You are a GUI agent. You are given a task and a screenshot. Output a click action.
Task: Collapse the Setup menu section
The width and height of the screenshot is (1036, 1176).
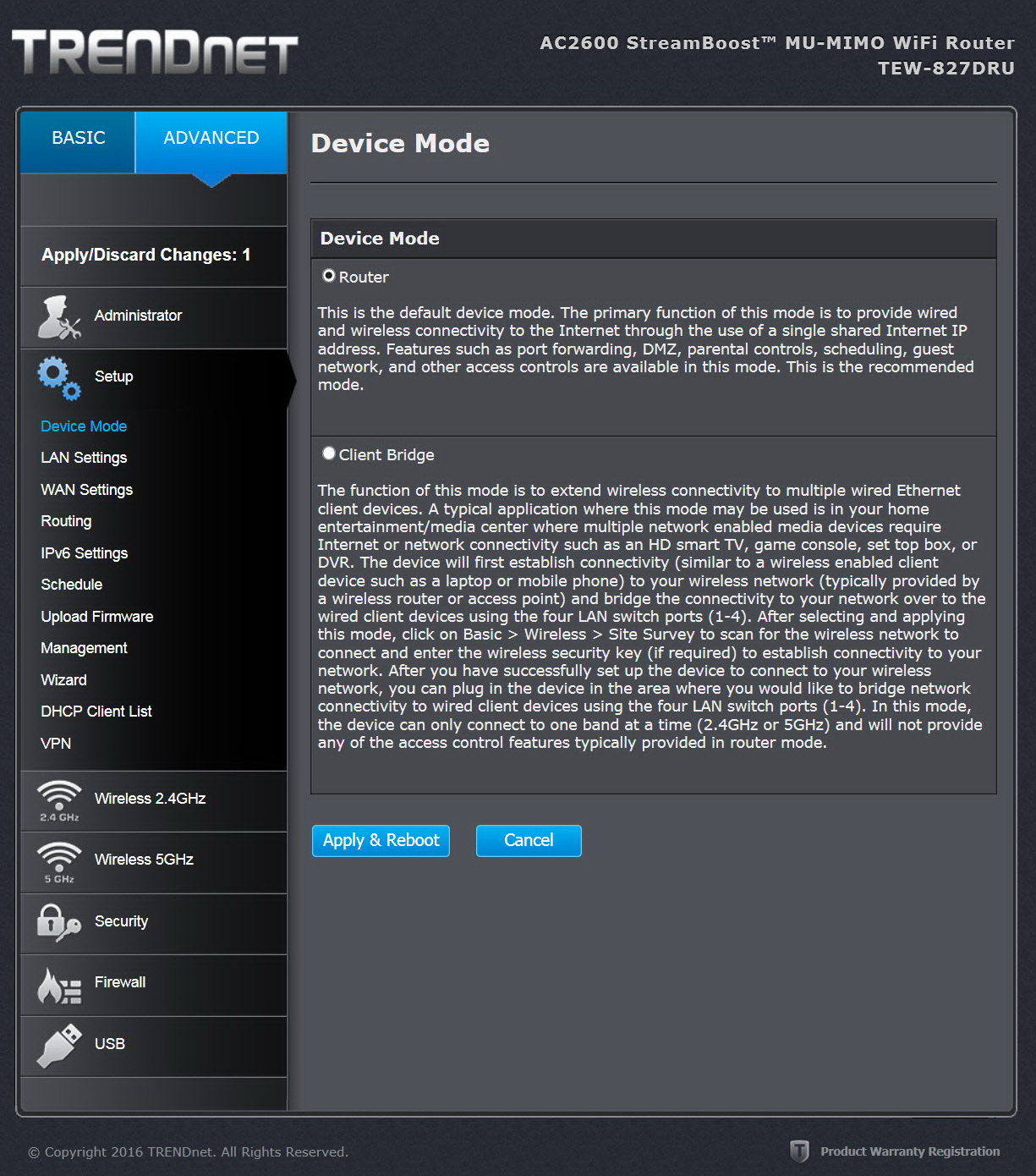(x=154, y=377)
